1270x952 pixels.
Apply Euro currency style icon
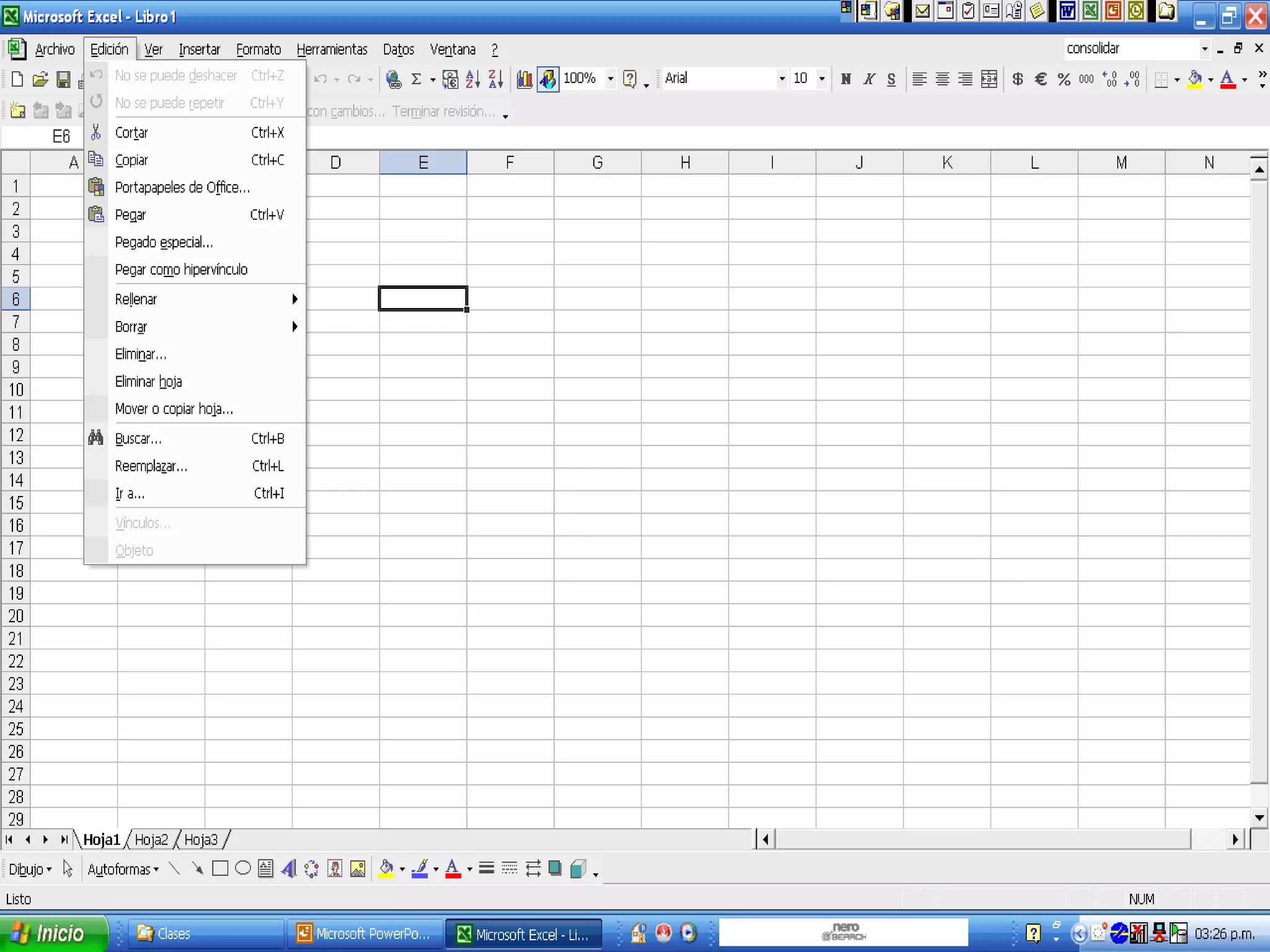click(1041, 79)
